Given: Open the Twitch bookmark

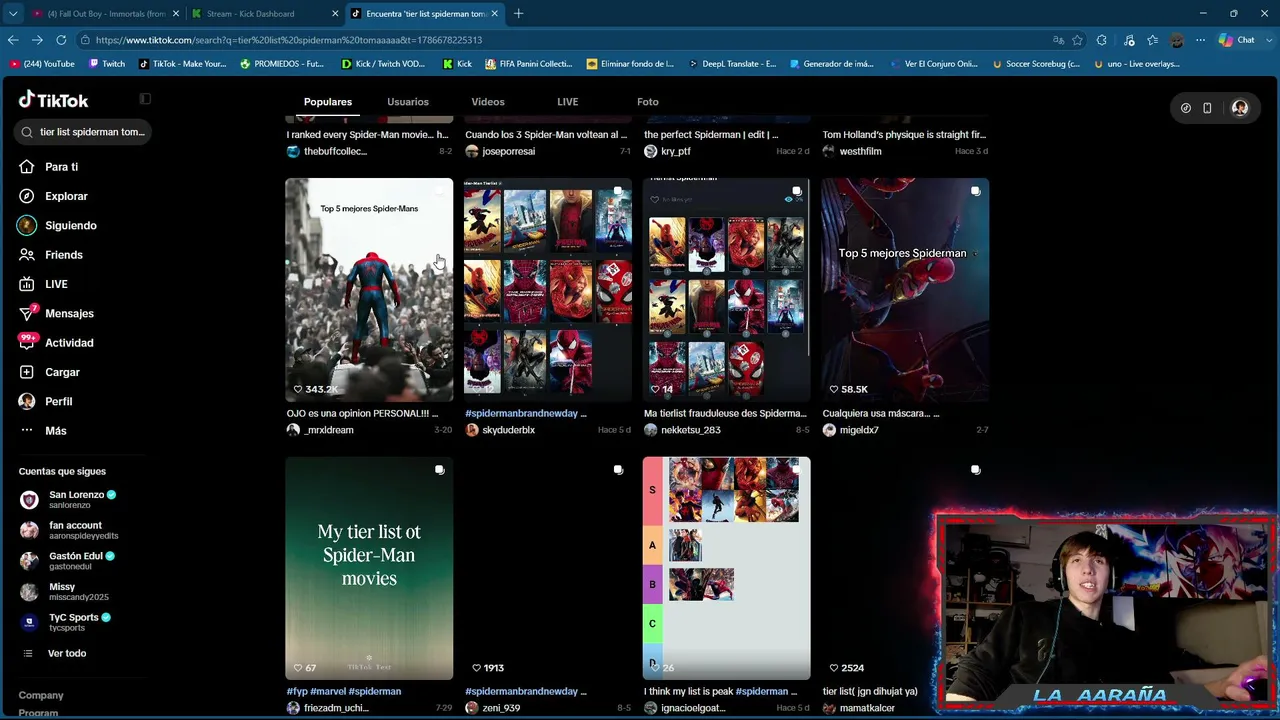Looking at the screenshot, I should 107,64.
